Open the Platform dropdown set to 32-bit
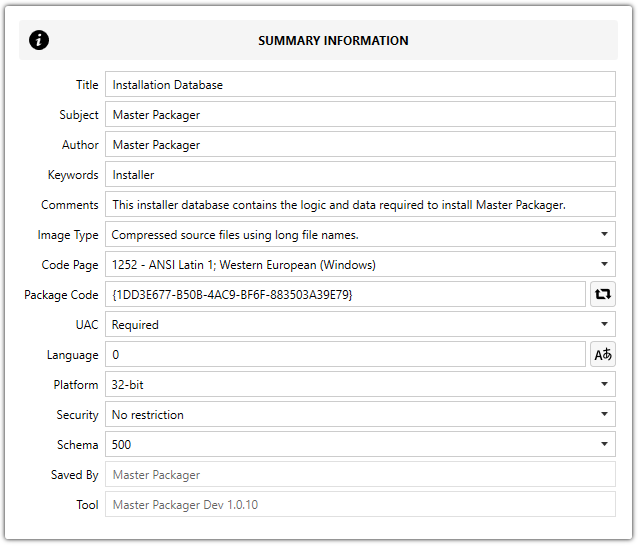The image size is (638, 546). (360, 384)
